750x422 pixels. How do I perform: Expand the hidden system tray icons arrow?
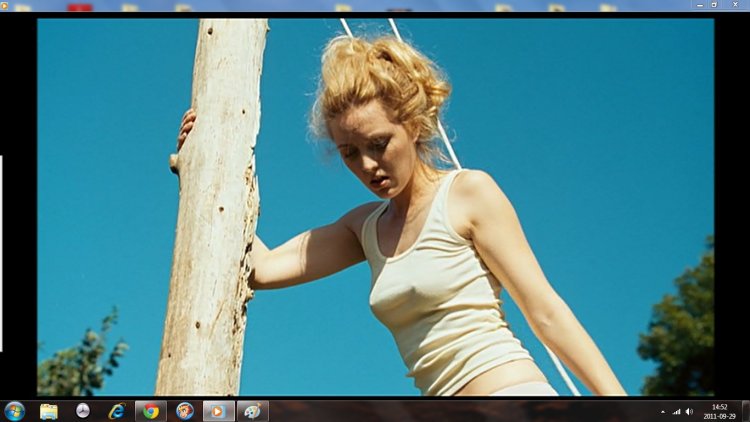pyautogui.click(x=662, y=412)
